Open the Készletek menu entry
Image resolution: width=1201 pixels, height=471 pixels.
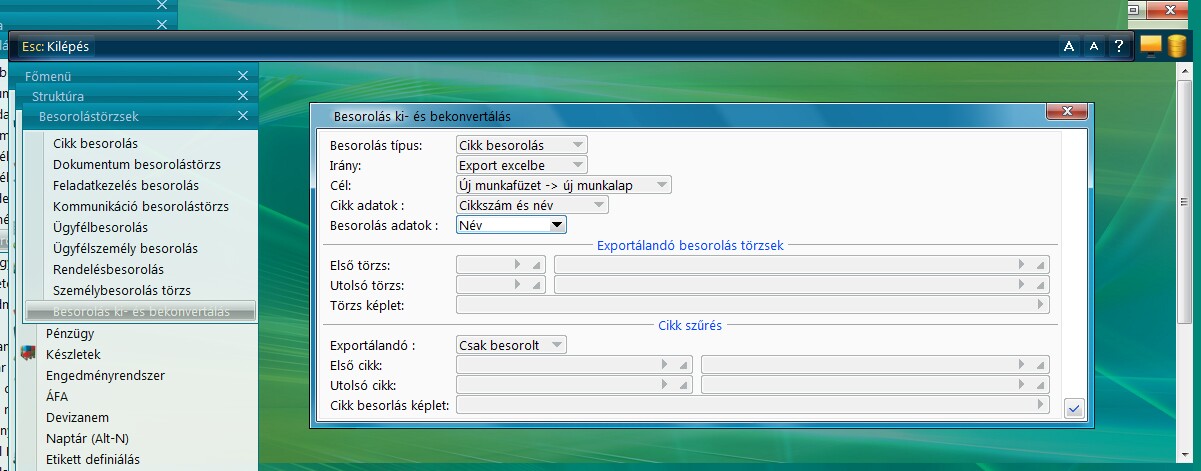pyautogui.click(x=73, y=354)
